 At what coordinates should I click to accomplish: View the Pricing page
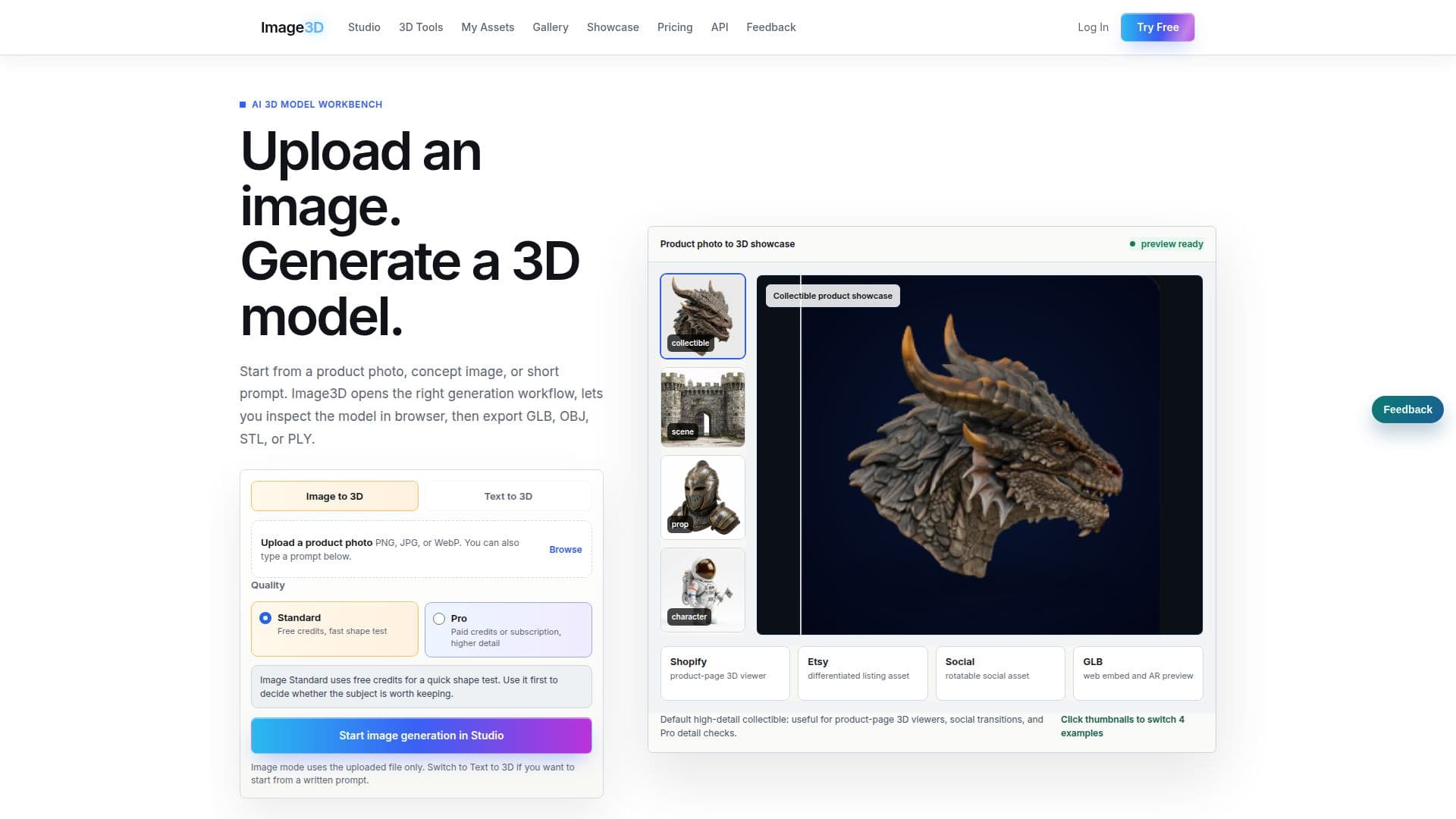[675, 27]
